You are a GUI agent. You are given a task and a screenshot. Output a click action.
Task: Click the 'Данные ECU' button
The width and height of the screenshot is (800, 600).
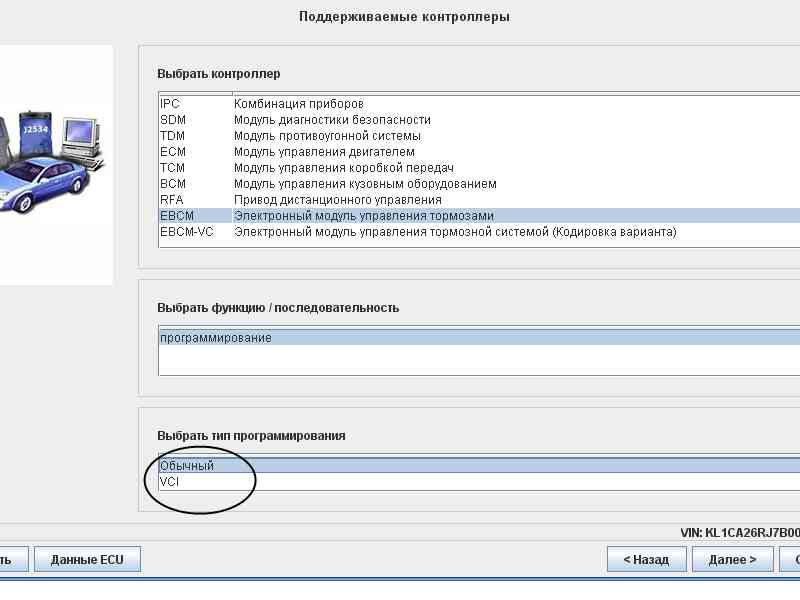(87, 560)
